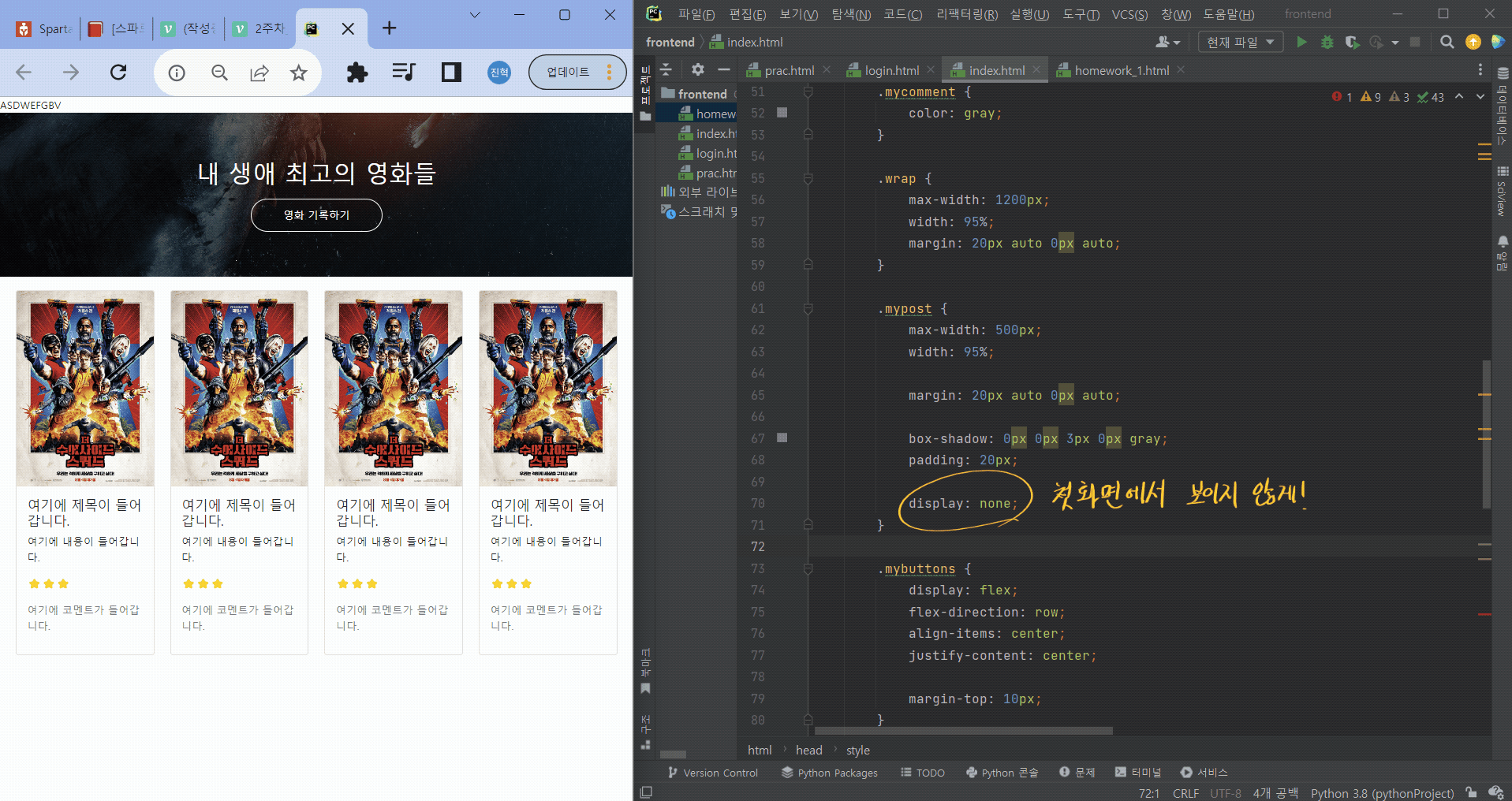This screenshot has width=1512, height=801.
Task: Click Chrome 업데이트 button
Action: point(577,73)
